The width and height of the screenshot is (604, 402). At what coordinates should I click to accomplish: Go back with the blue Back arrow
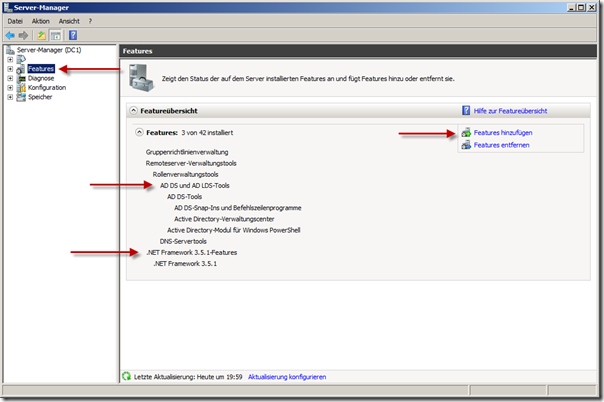coord(10,35)
